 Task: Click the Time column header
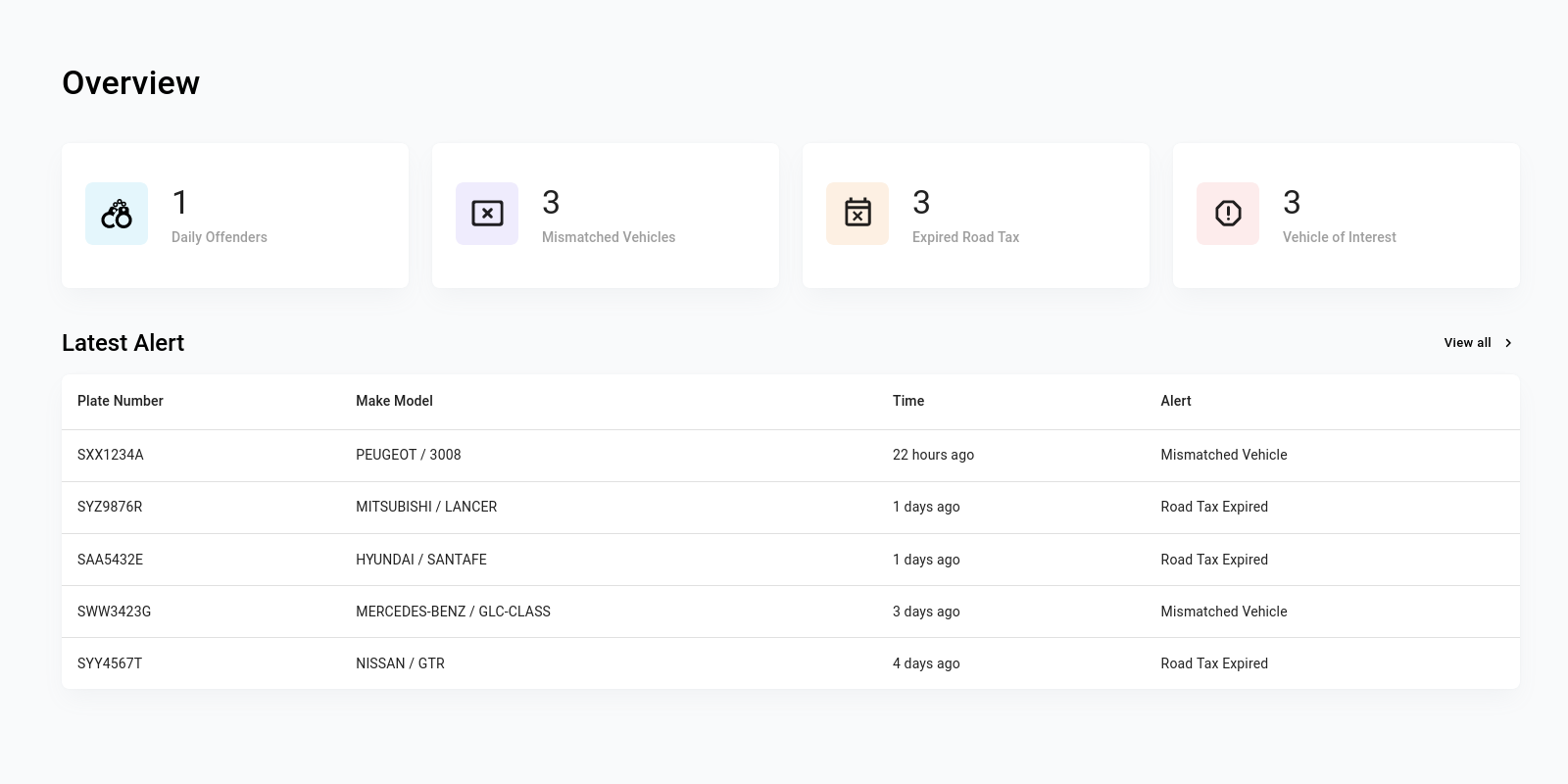(908, 401)
